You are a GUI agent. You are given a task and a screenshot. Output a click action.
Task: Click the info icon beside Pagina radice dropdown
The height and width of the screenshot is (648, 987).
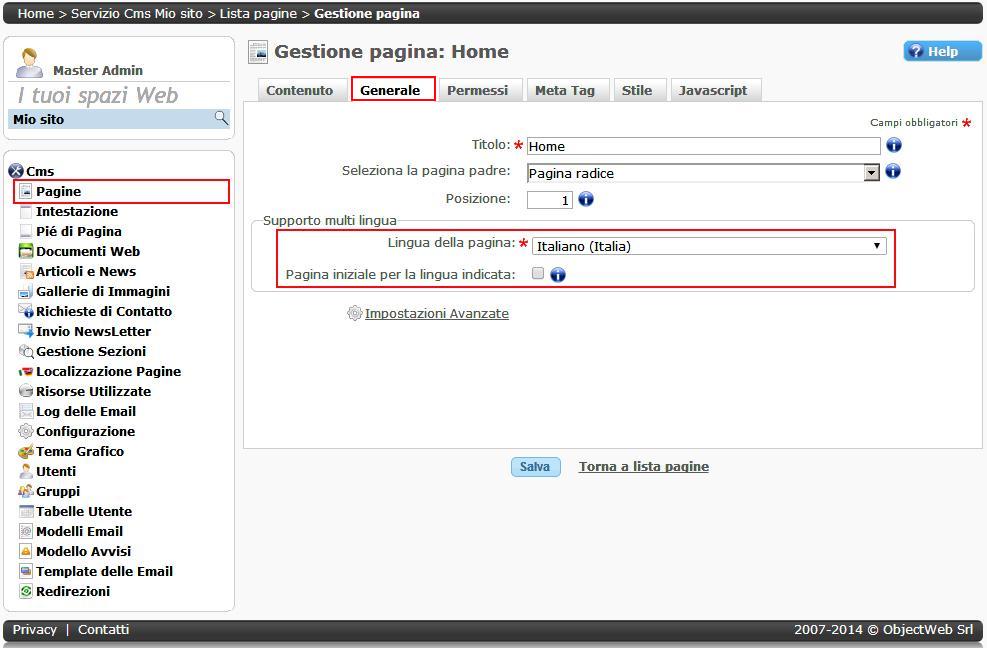click(x=893, y=171)
